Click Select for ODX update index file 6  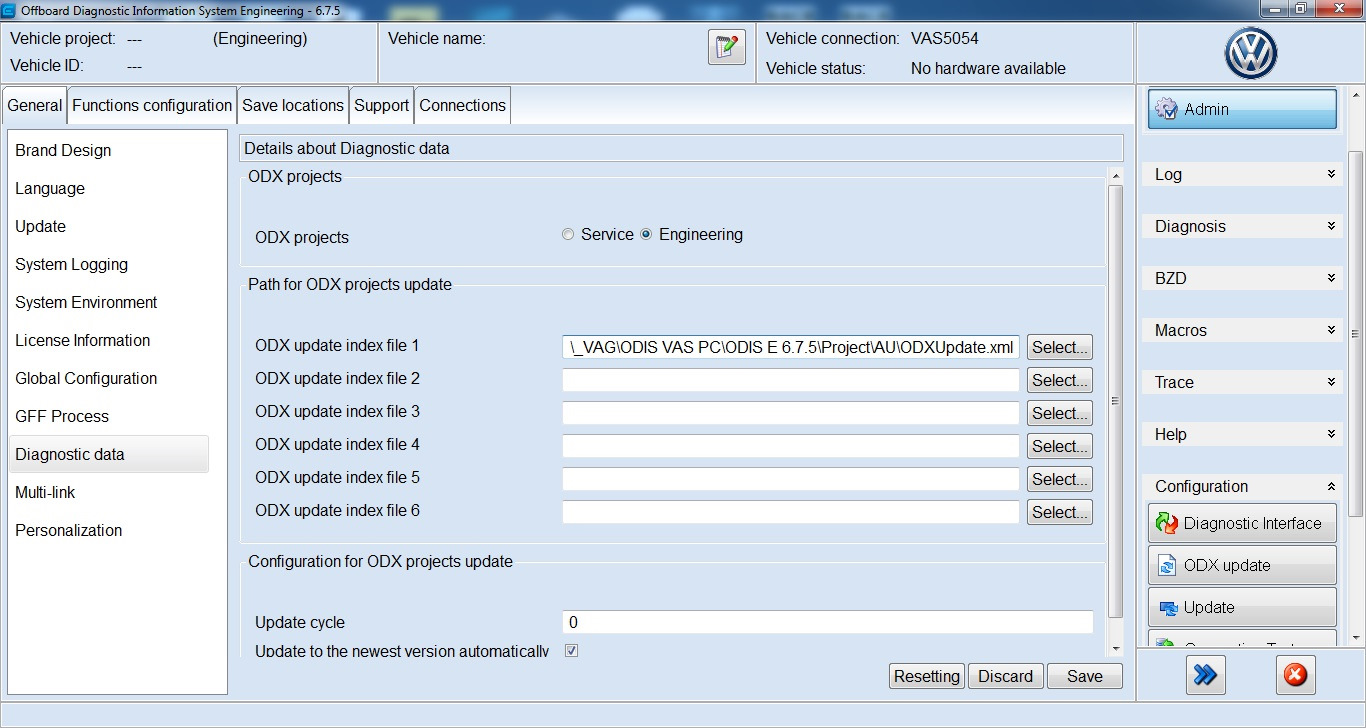click(1060, 512)
